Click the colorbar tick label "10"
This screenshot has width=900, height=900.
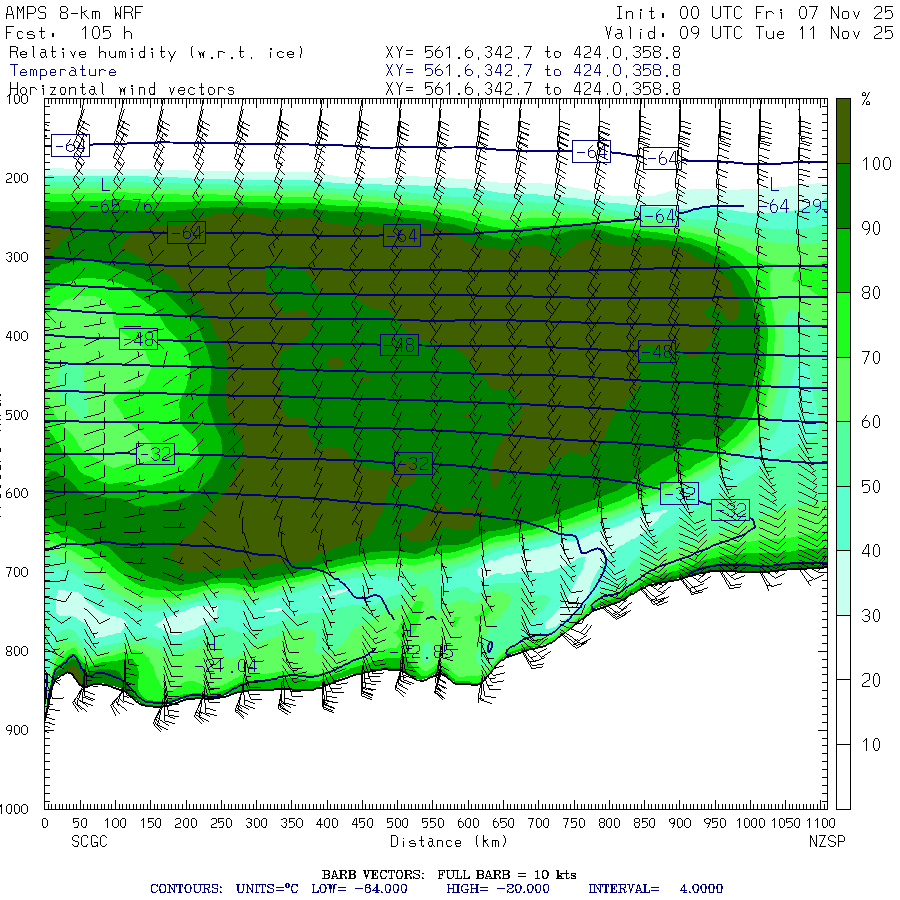(x=871, y=745)
